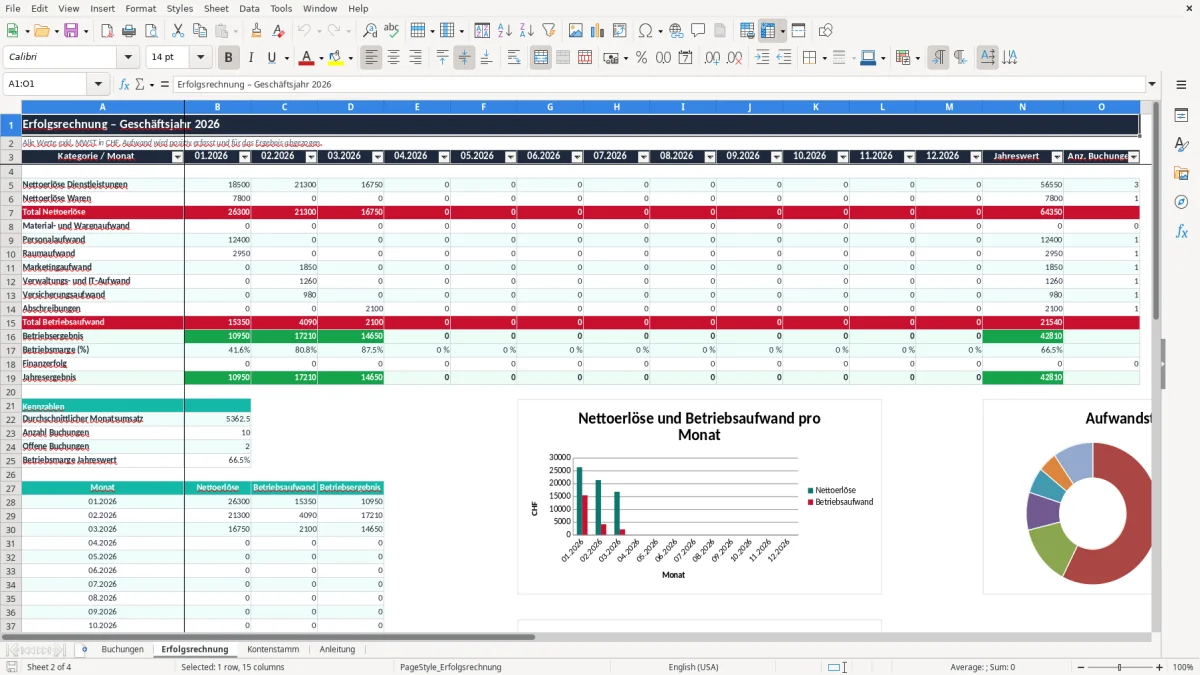Viewport: 1200px width, 675px height.
Task: Open the Borders dropdown arrow
Action: (x=824, y=58)
